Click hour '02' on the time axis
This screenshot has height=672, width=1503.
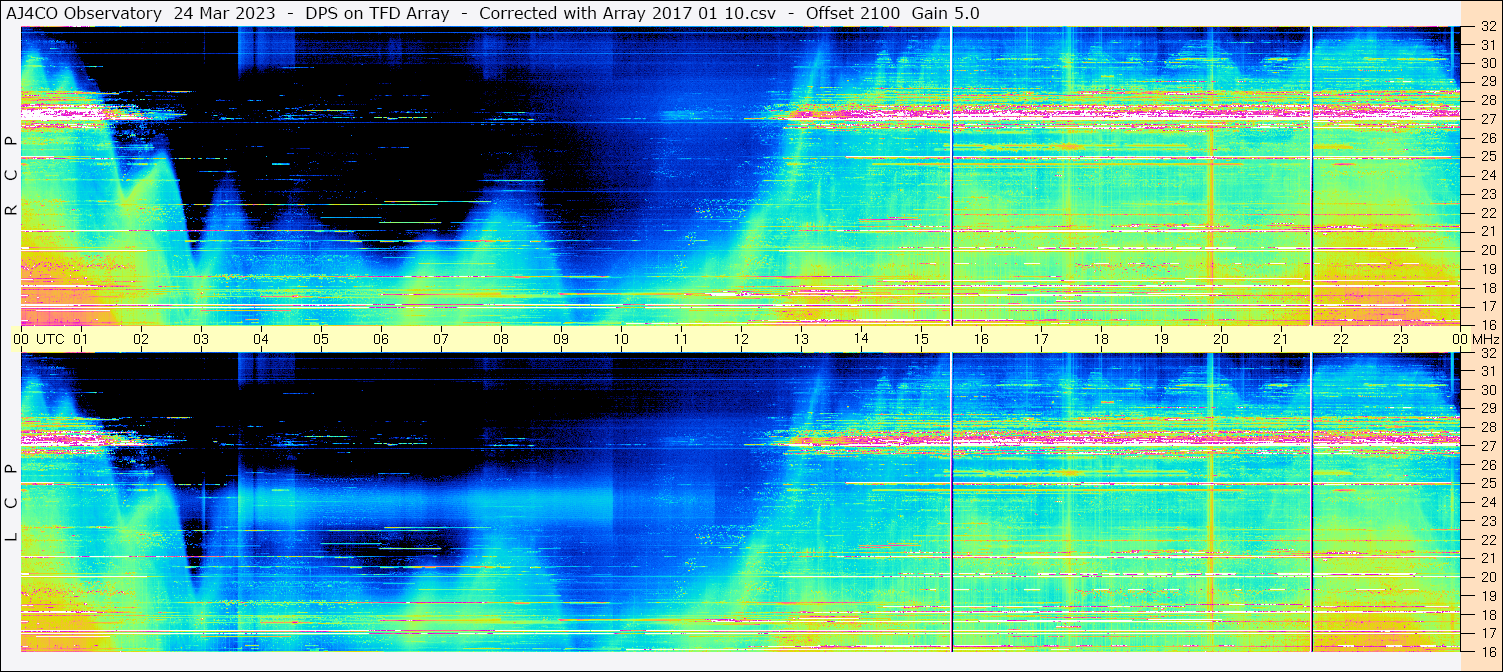(141, 339)
